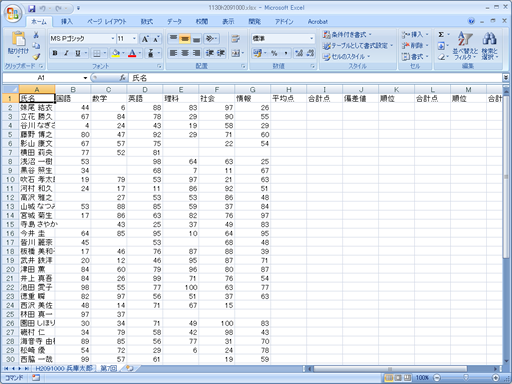Toggle underline formatting
The image size is (512, 384).
pyautogui.click(x=78, y=53)
